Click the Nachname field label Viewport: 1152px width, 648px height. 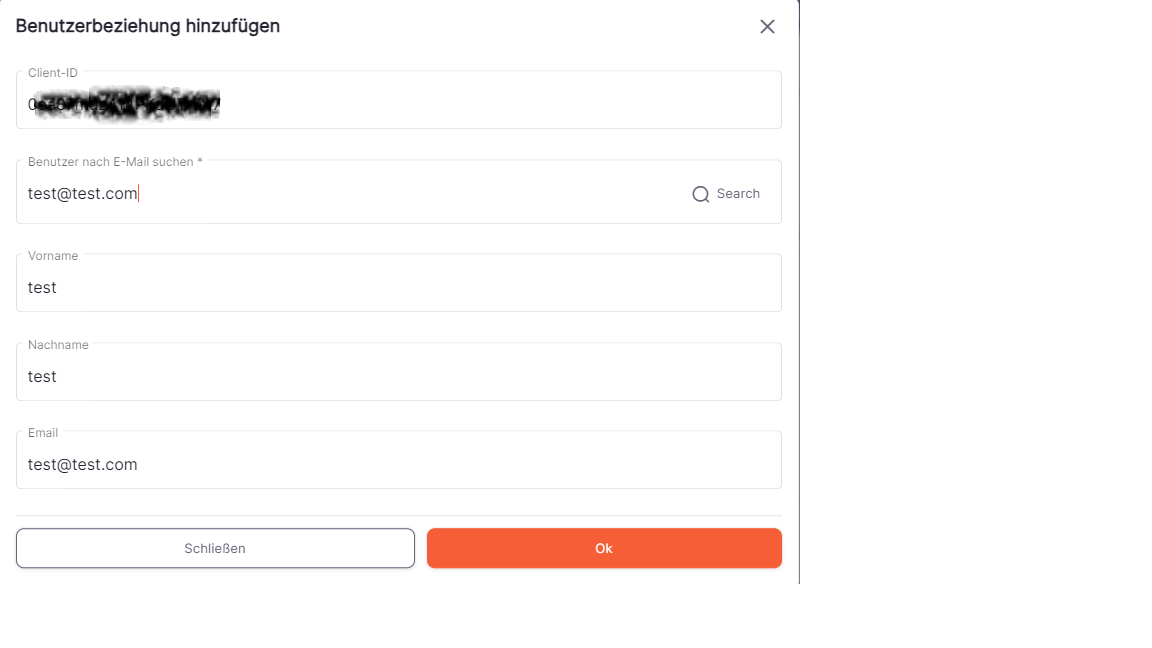pos(58,345)
